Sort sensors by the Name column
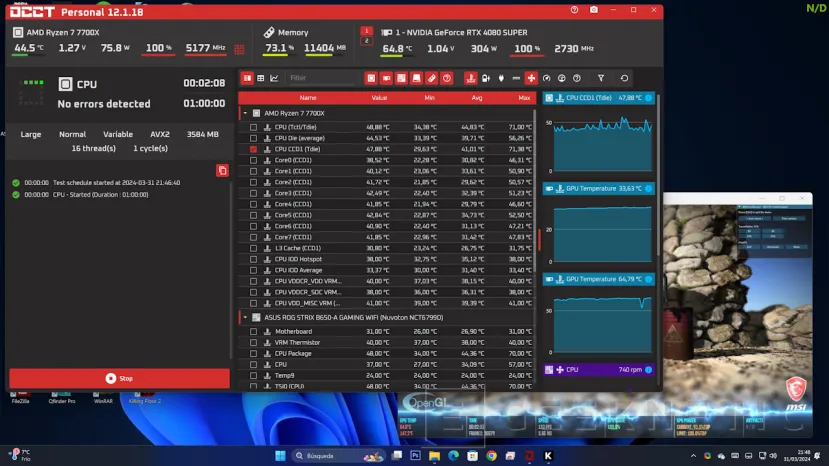The width and height of the screenshot is (829, 466). coord(308,98)
